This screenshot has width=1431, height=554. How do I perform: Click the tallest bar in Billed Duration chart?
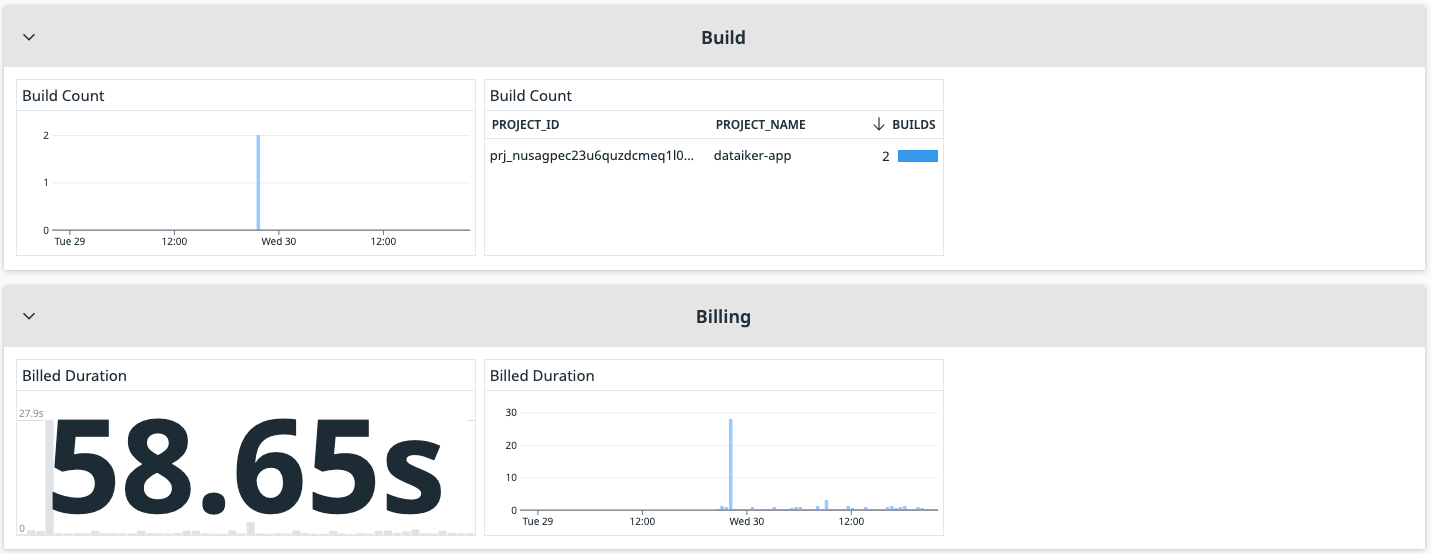pyautogui.click(x=731, y=464)
